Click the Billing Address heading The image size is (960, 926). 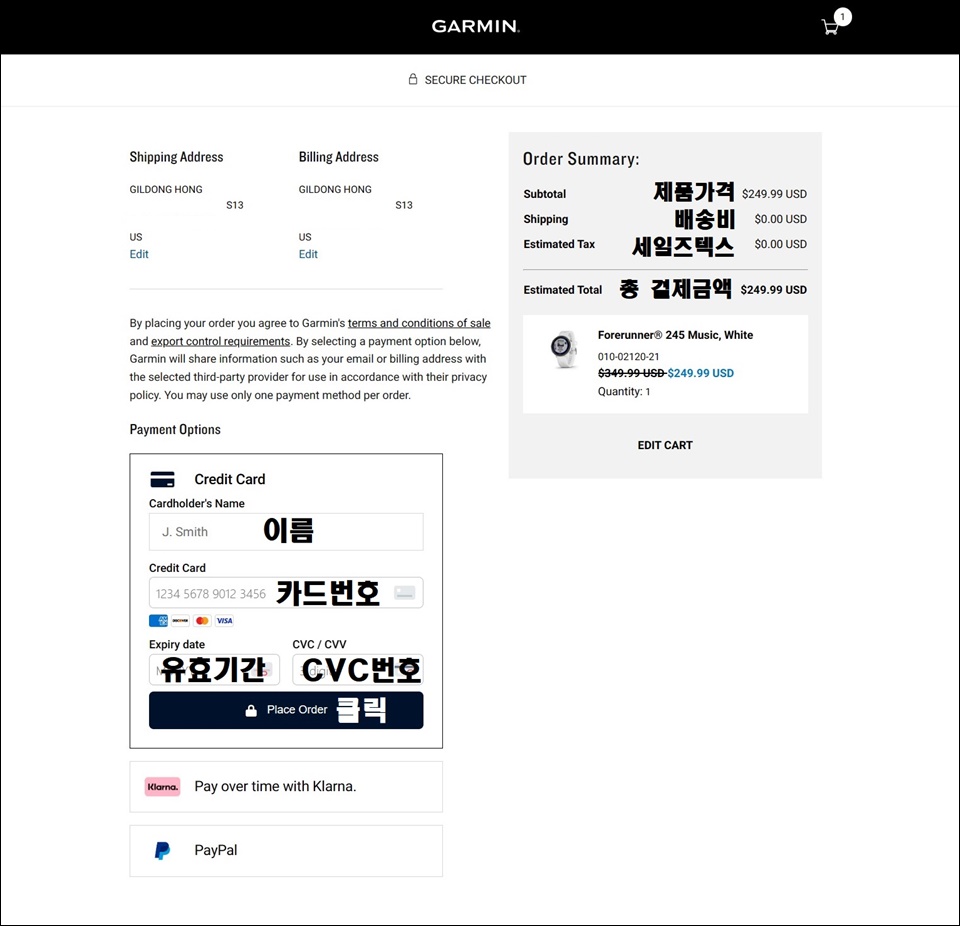339,157
